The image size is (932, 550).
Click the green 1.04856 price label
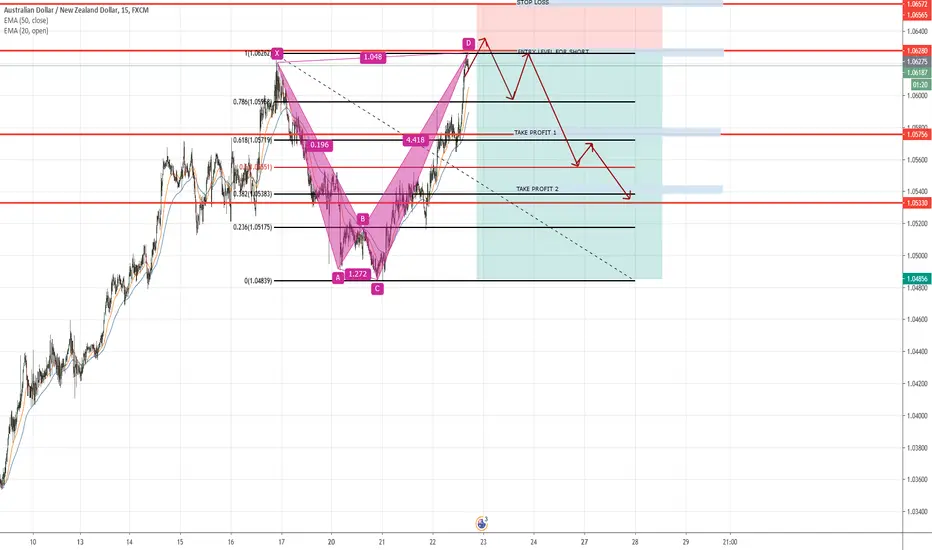[x=917, y=279]
